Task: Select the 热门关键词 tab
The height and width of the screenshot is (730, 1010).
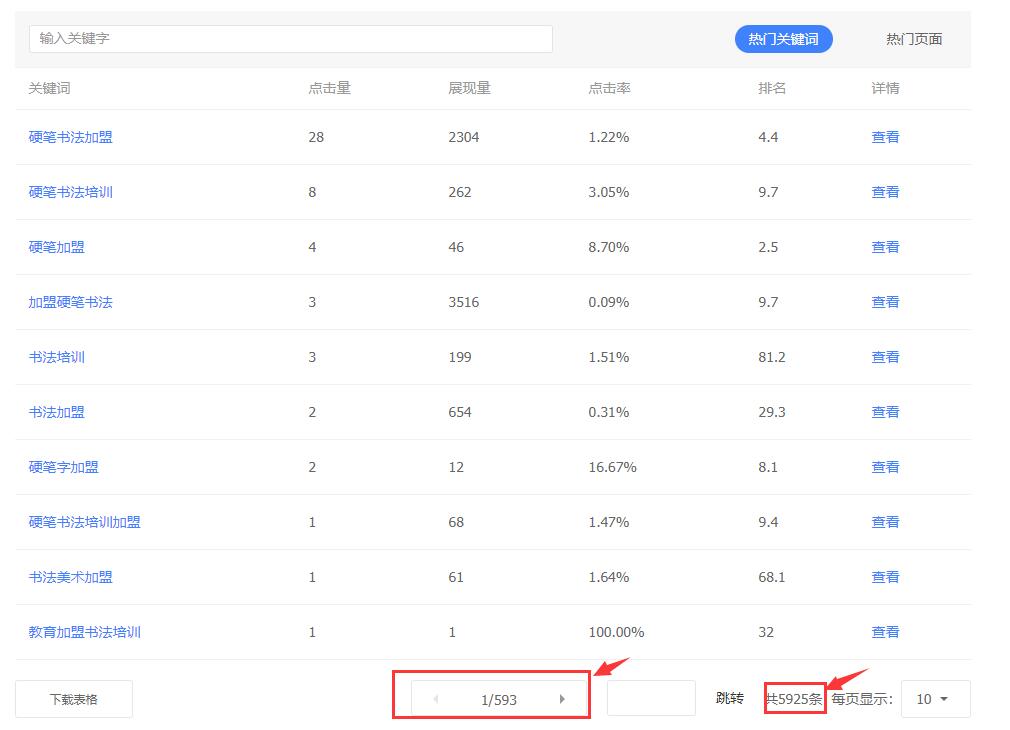Action: click(783, 39)
